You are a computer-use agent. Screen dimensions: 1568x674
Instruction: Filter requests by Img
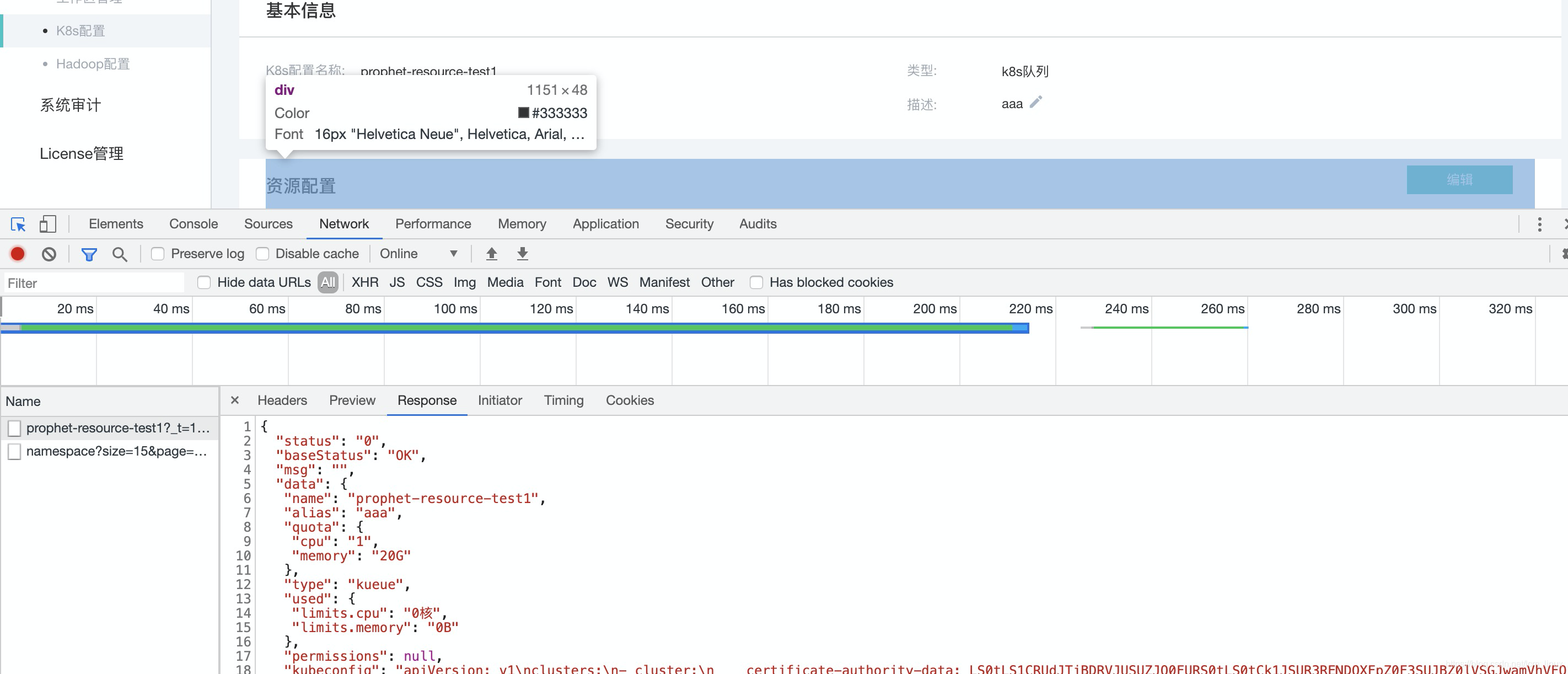coord(464,282)
